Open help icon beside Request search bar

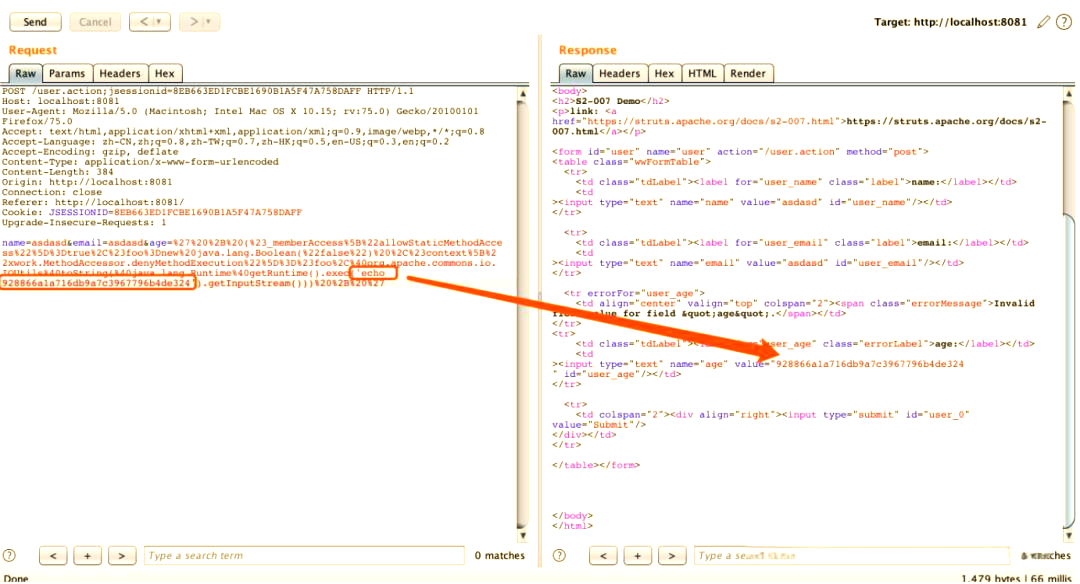coord(9,556)
